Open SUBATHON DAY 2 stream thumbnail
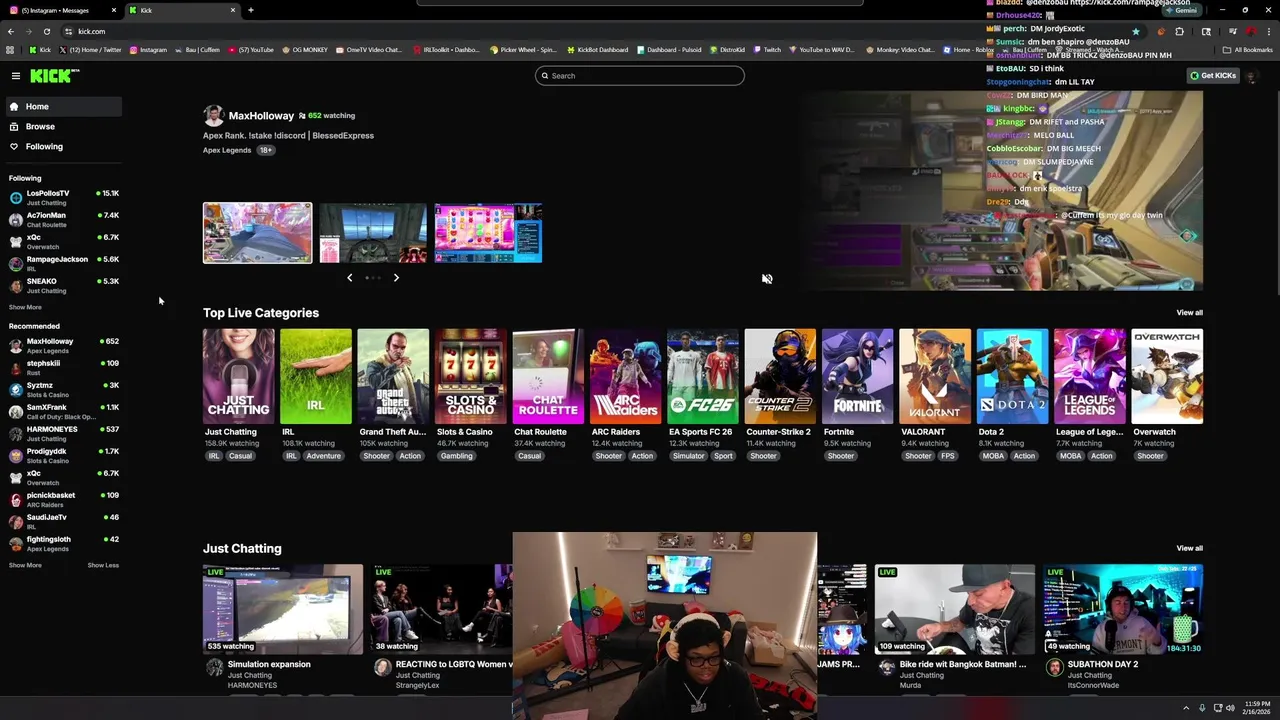The width and height of the screenshot is (1280, 720). (x=1123, y=609)
